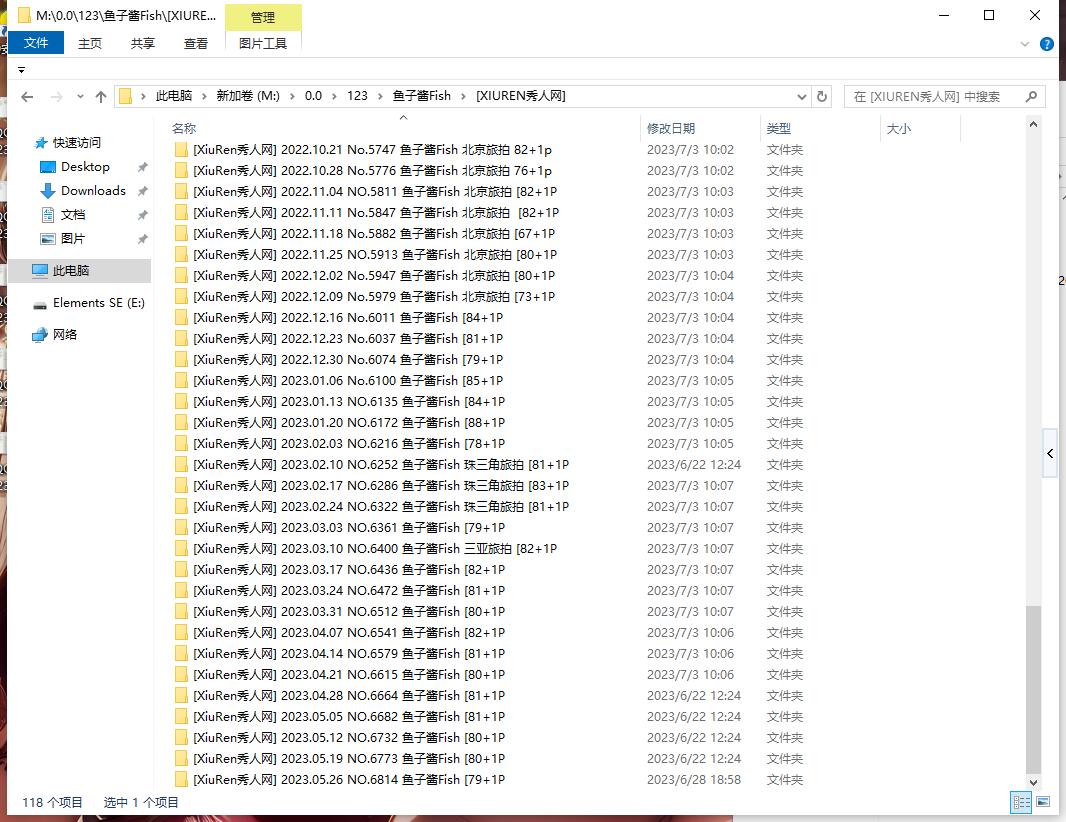
Task: Select folder 2023.05.26 NO.6814
Action: (x=349, y=779)
